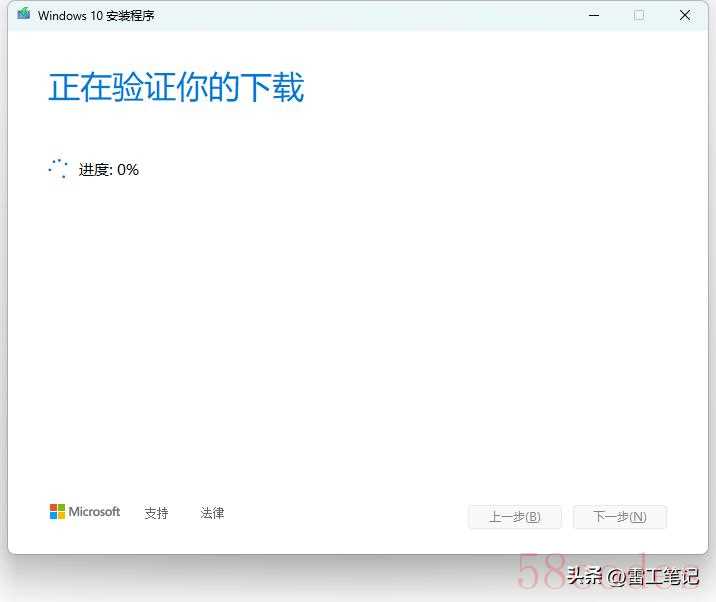The width and height of the screenshot is (716, 602).
Task: Click the spinning progress indicator
Action: (58, 169)
